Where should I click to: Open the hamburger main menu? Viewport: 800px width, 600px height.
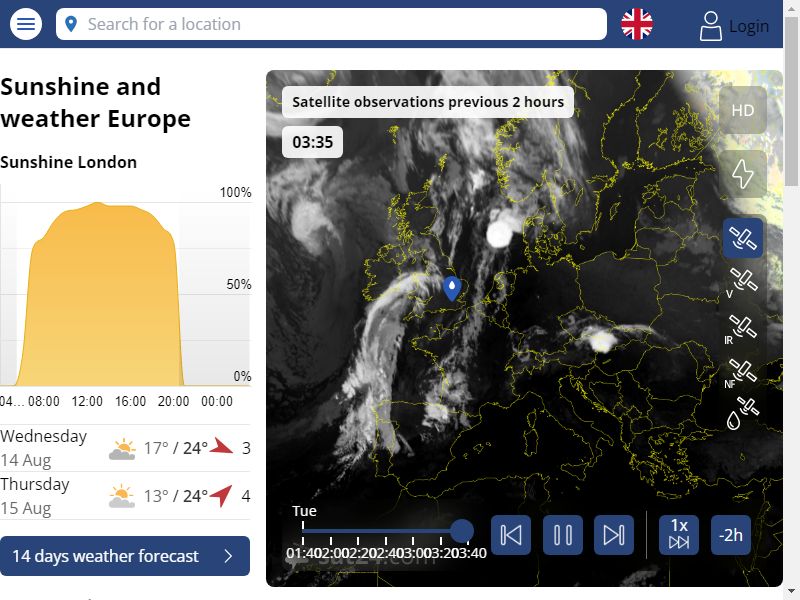(x=26, y=24)
